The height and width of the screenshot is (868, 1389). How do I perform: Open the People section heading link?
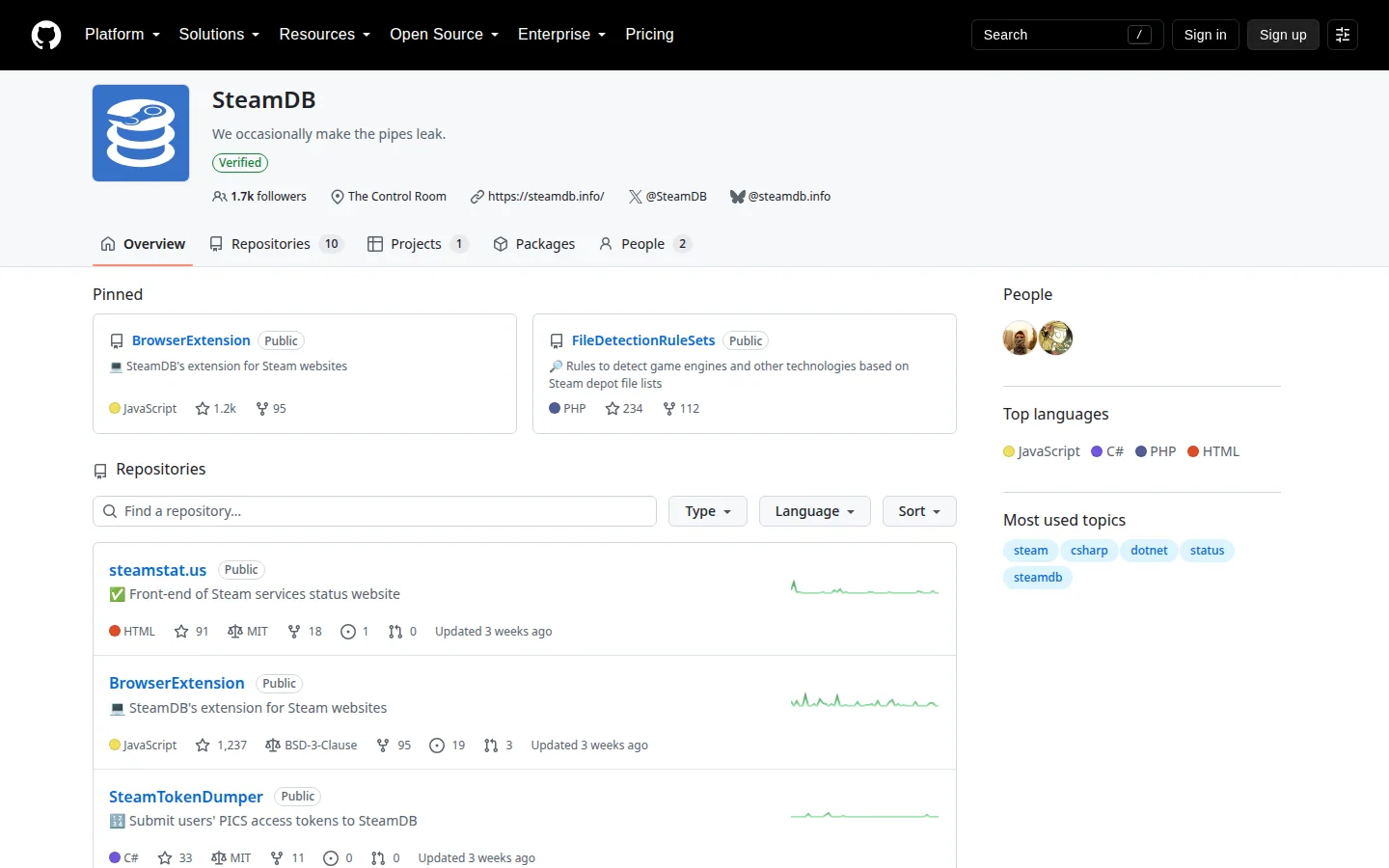[1027, 295]
